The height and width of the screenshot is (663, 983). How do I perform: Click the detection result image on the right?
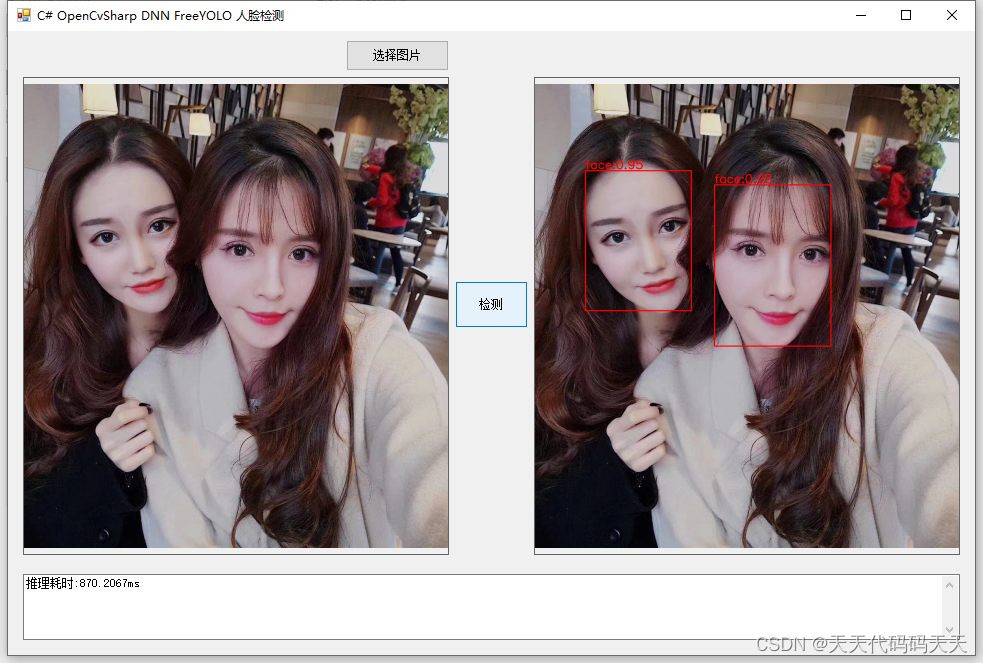tap(746, 315)
